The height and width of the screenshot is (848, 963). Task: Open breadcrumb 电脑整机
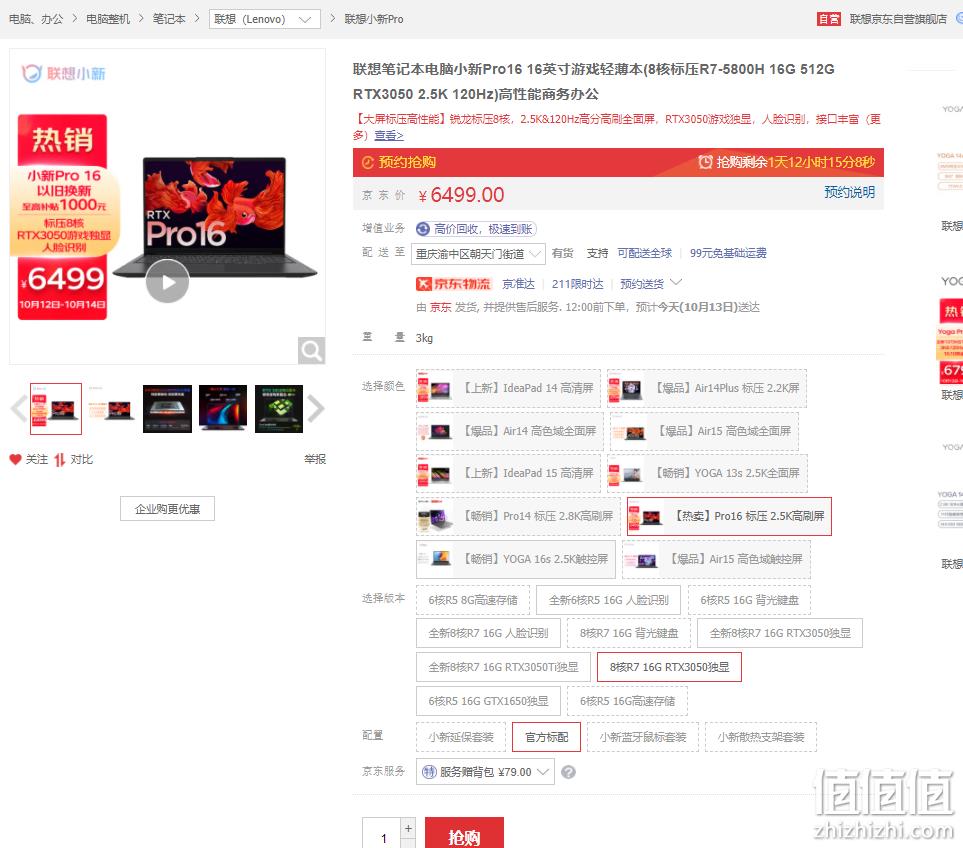coord(108,19)
